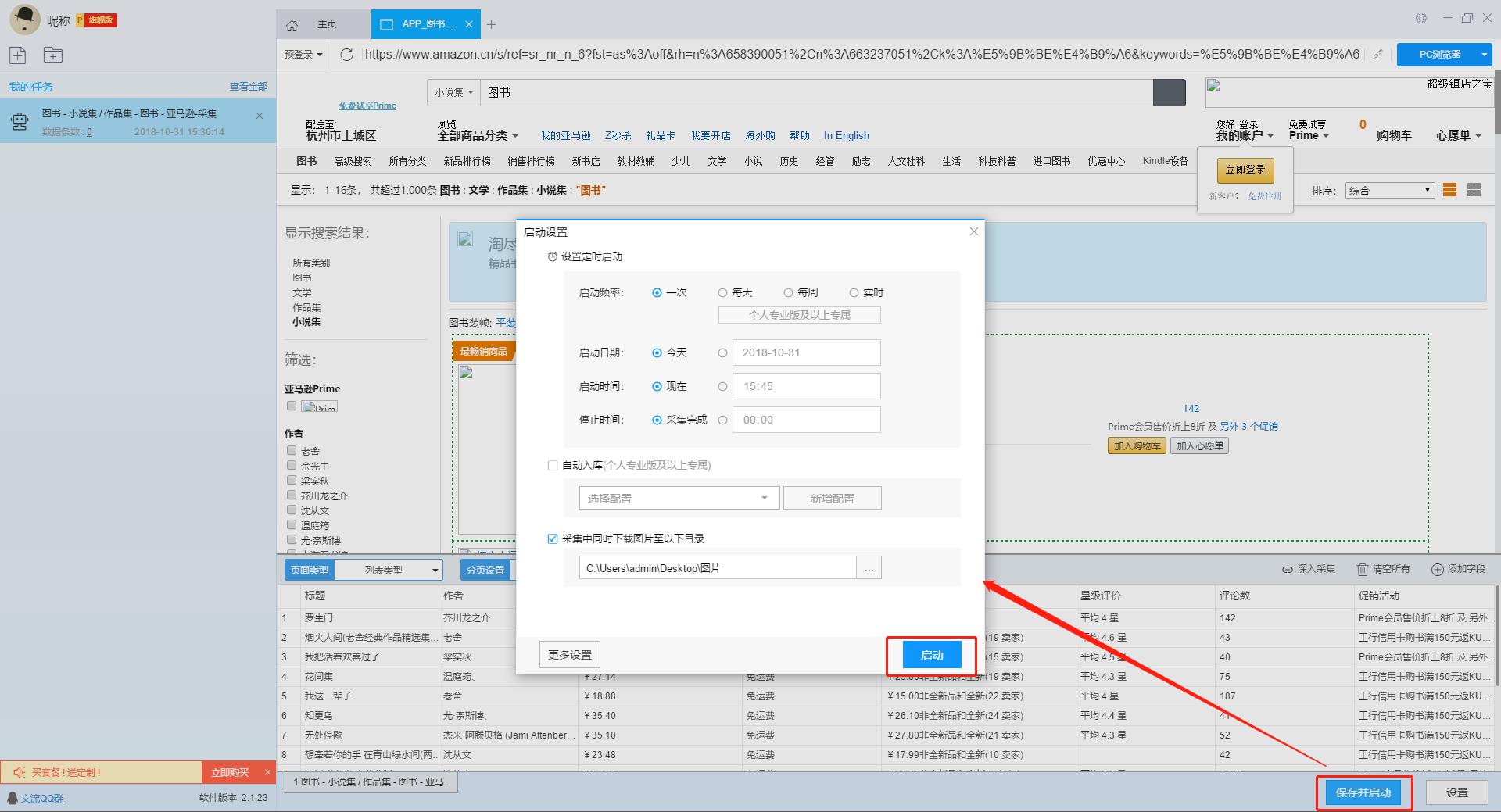Select 每天 start frequency radio
Screen dimensions: 1501x812
[x=722, y=292]
